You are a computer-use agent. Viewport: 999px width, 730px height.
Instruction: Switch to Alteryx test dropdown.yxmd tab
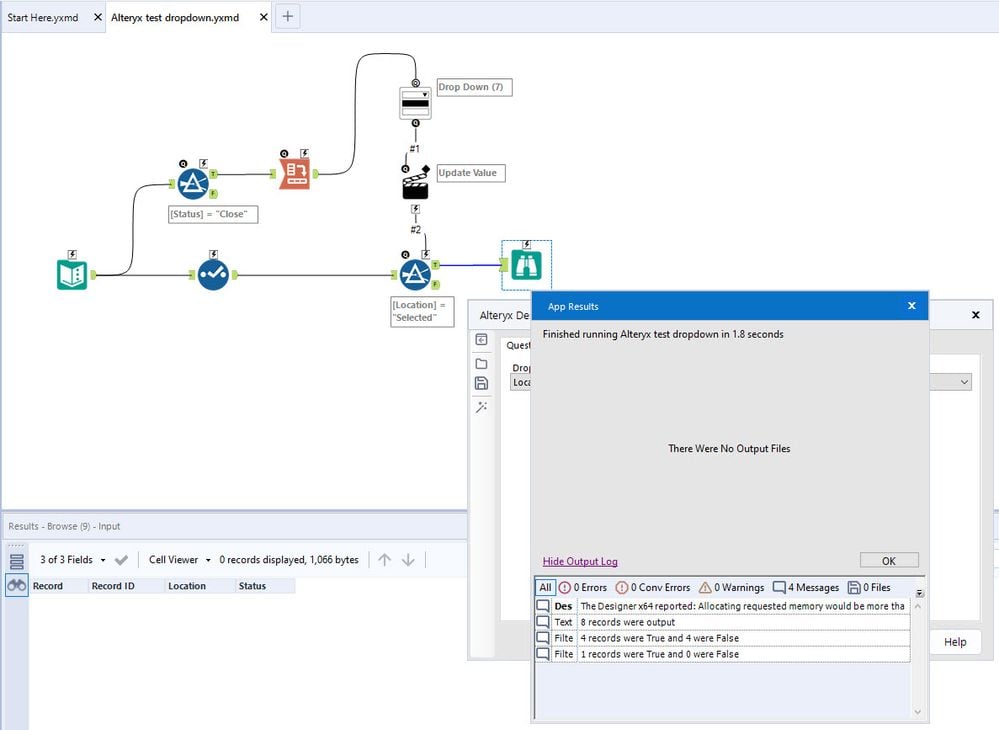pos(175,17)
